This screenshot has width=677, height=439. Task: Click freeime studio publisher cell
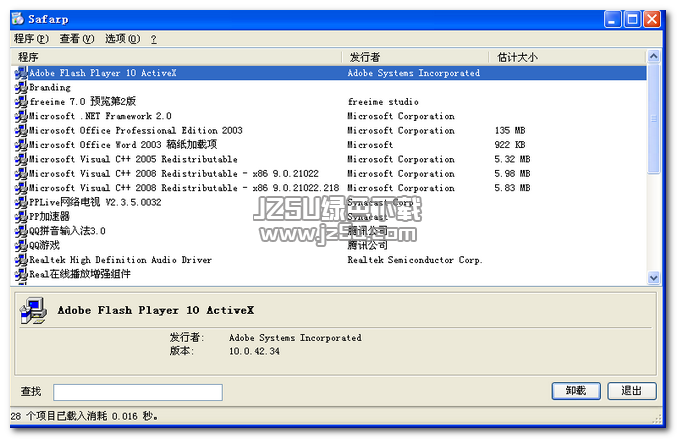383,102
